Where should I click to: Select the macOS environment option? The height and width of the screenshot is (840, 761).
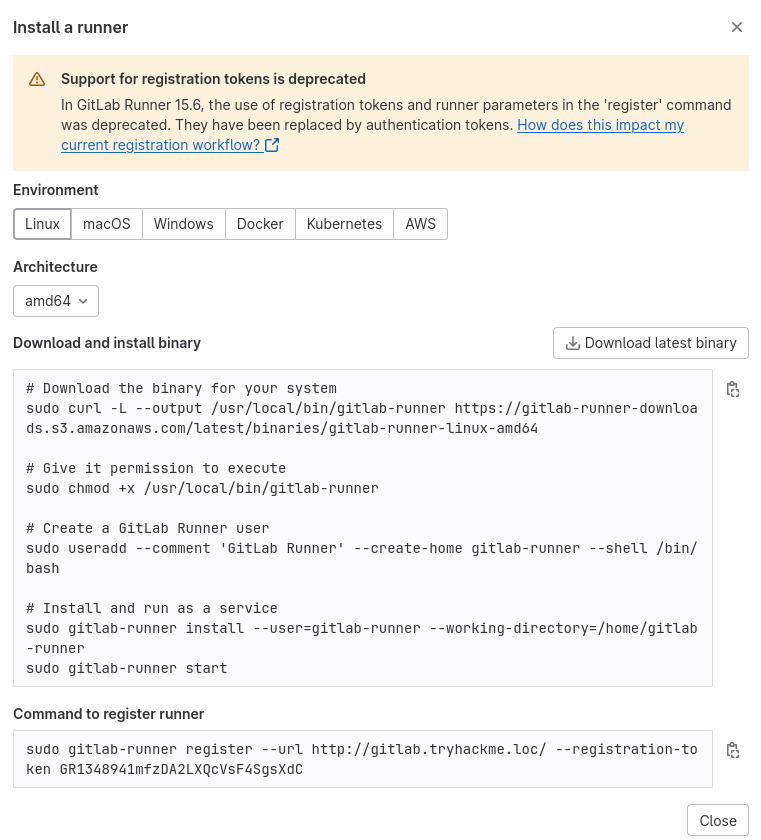tap(107, 224)
